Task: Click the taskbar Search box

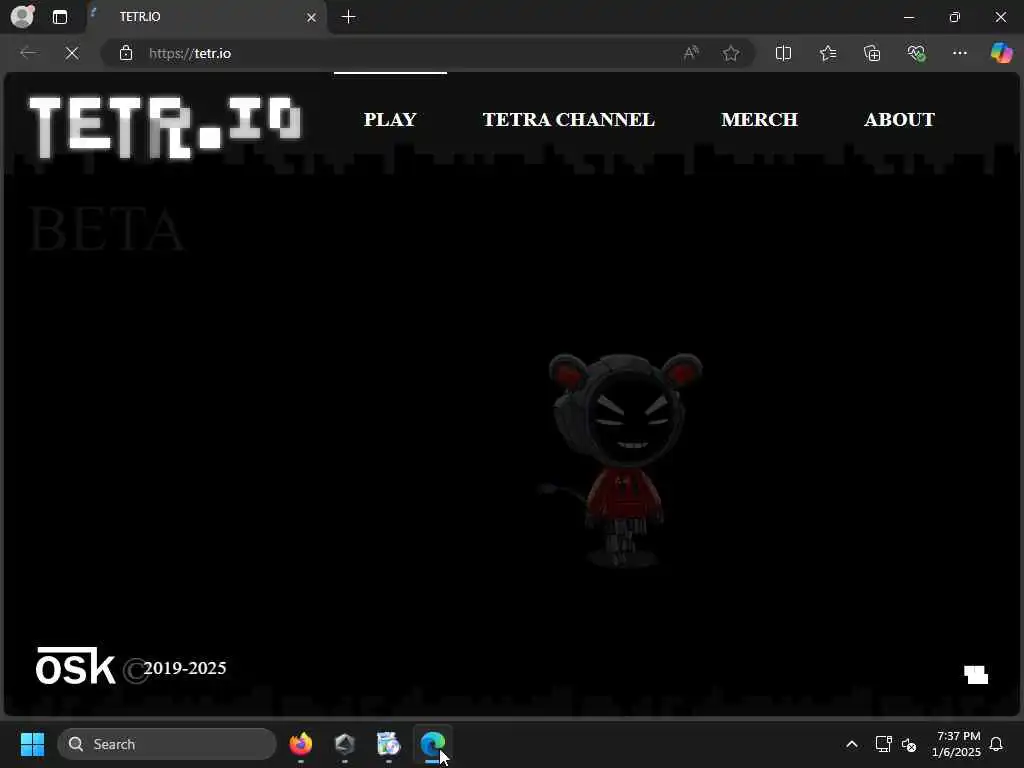Action: click(167, 744)
